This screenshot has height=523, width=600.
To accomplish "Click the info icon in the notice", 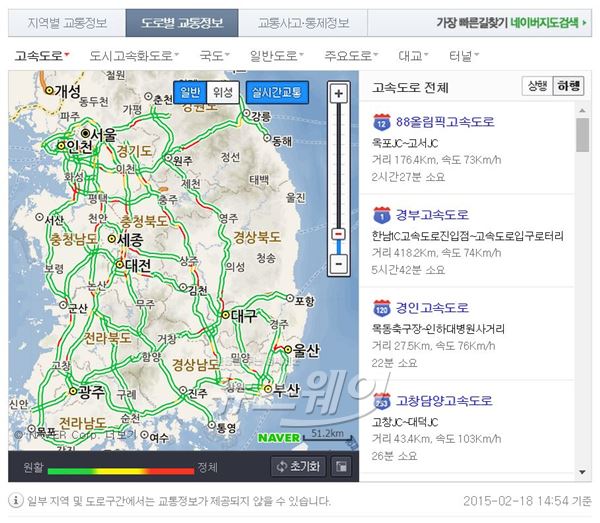I will pos(16,500).
